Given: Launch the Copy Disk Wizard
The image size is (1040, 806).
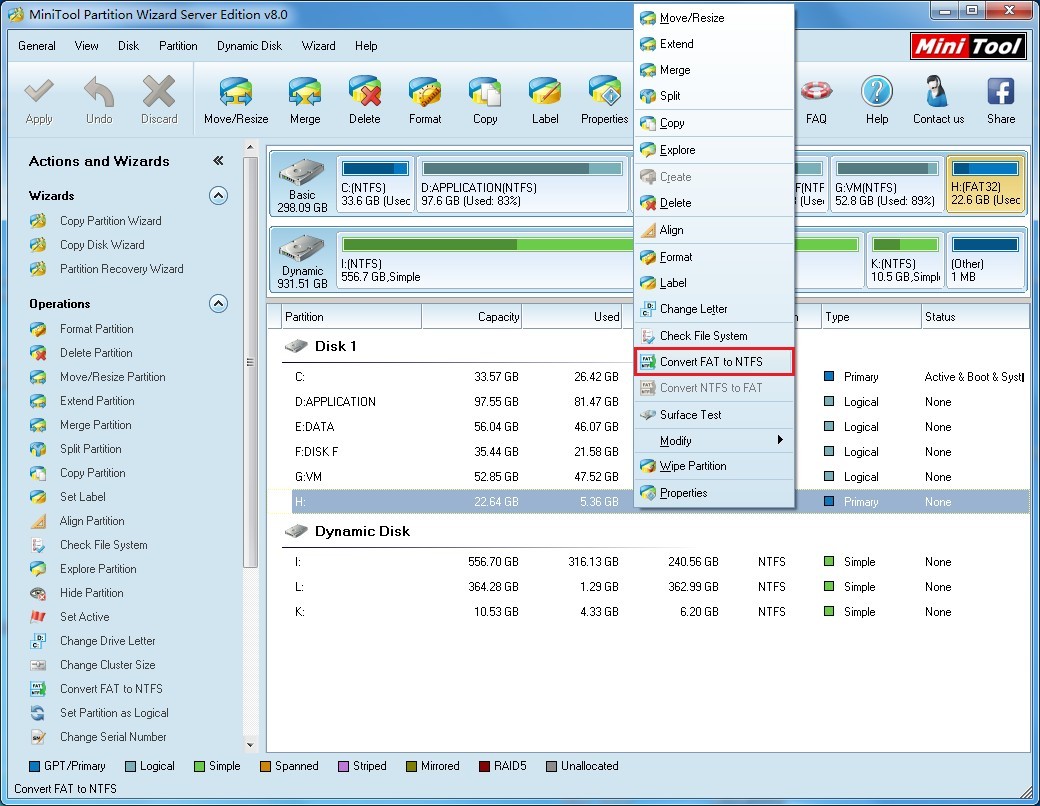Looking at the screenshot, I should pyautogui.click(x=102, y=245).
